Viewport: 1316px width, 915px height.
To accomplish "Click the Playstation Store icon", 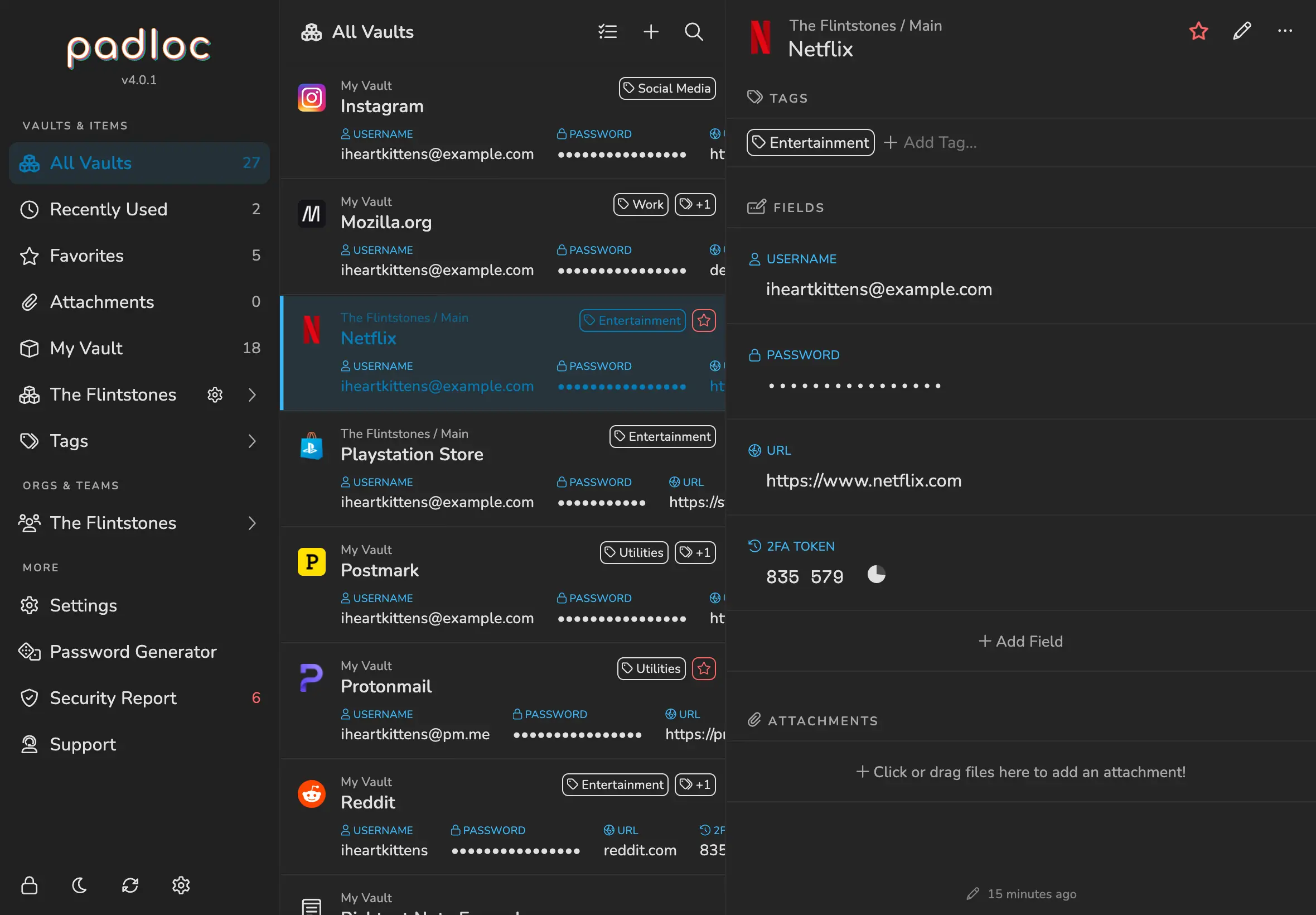I will (312, 446).
